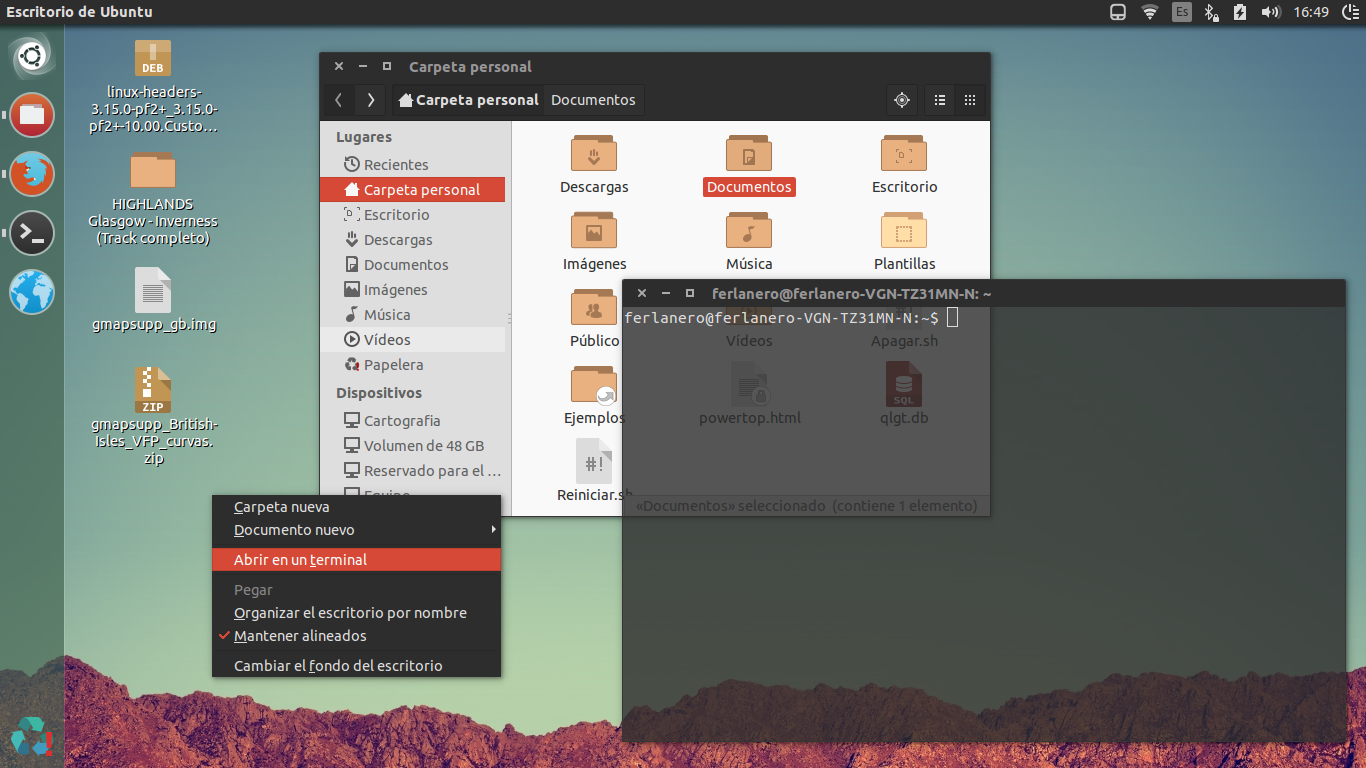Image resolution: width=1366 pixels, height=768 pixels.
Task: Open the Ubuntu Dash at the top of the launcher
Action: pyautogui.click(x=31, y=55)
